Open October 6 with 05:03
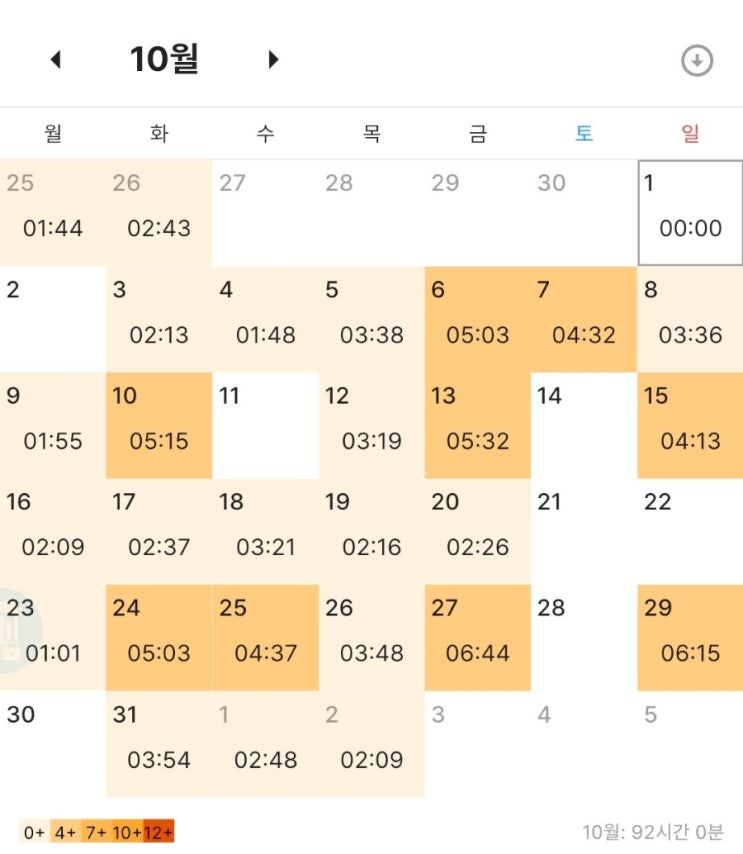Viewport: 743px width, 854px height. click(477, 319)
